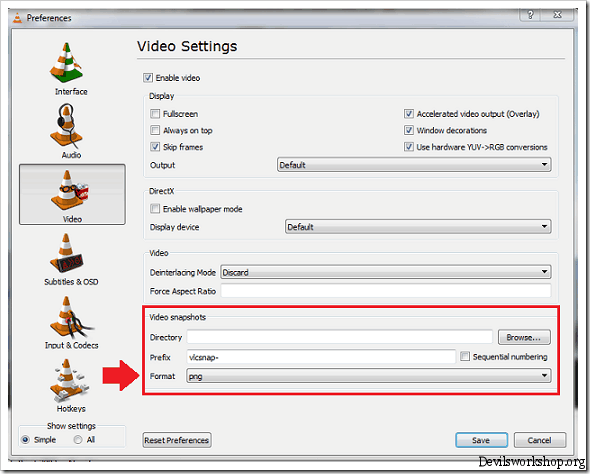Toggle Accelerated video output (Overlay) checkbox
The image size is (590, 474).
409,114
